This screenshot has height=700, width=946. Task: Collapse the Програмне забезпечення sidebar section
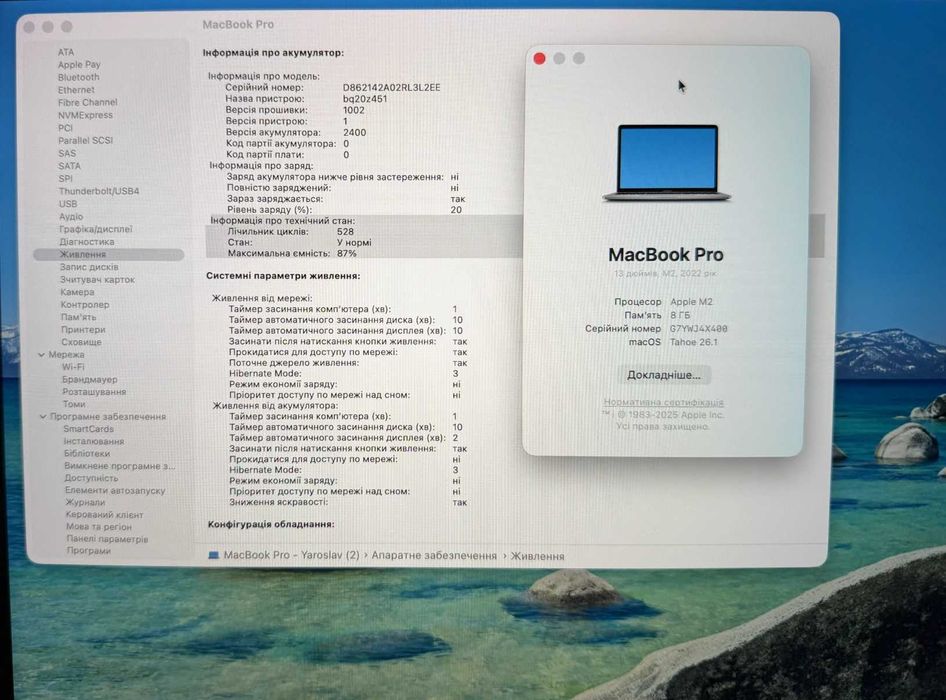43,416
